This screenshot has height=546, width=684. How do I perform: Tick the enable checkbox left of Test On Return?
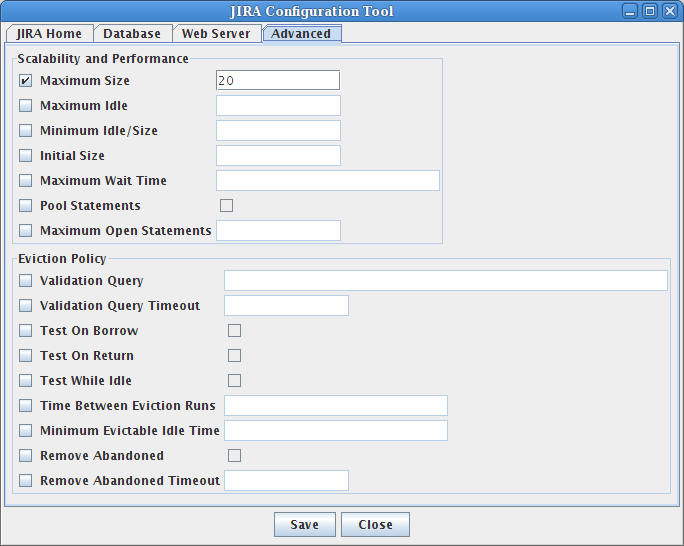[x=25, y=355]
